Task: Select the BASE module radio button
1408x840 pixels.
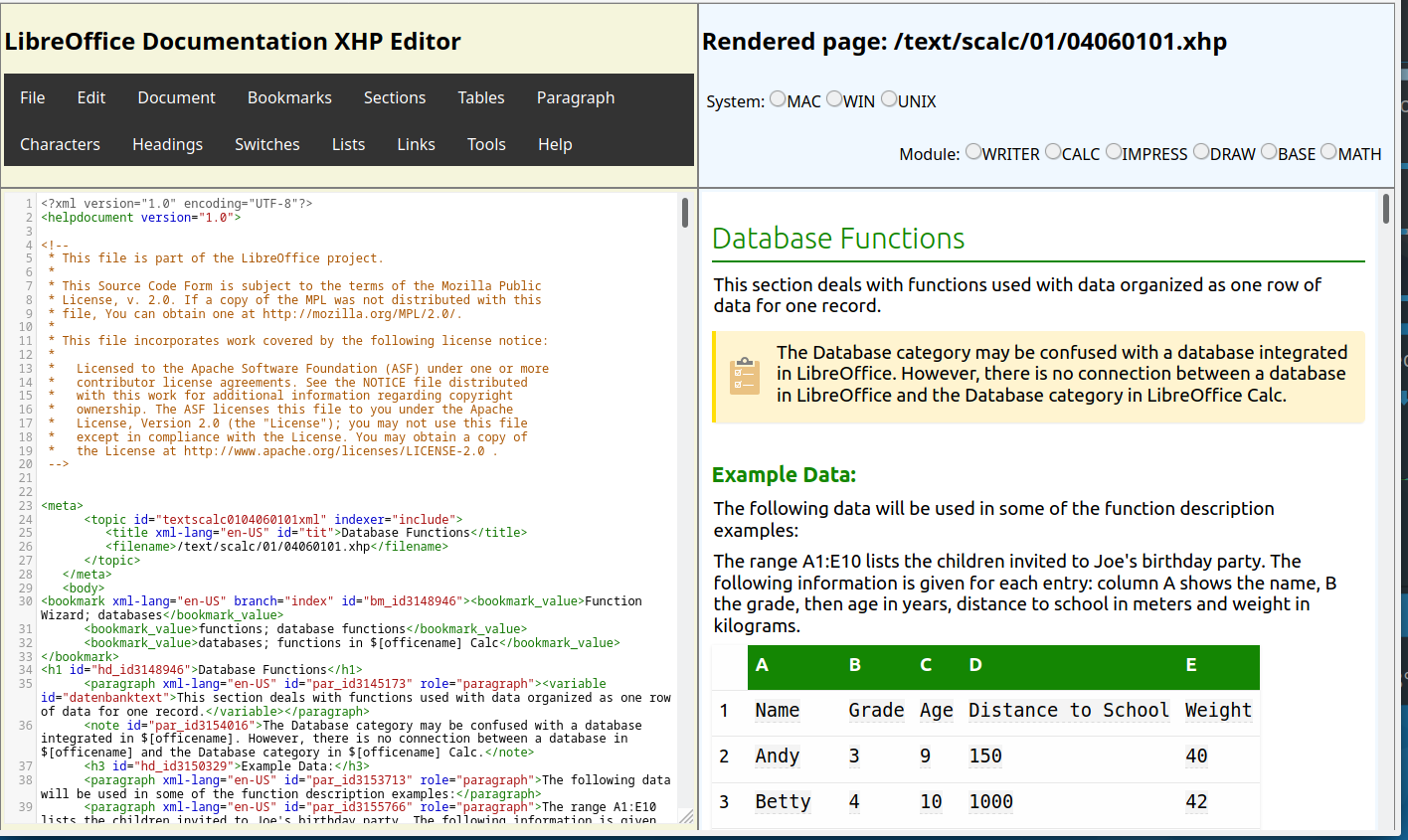Action: coord(1269,152)
